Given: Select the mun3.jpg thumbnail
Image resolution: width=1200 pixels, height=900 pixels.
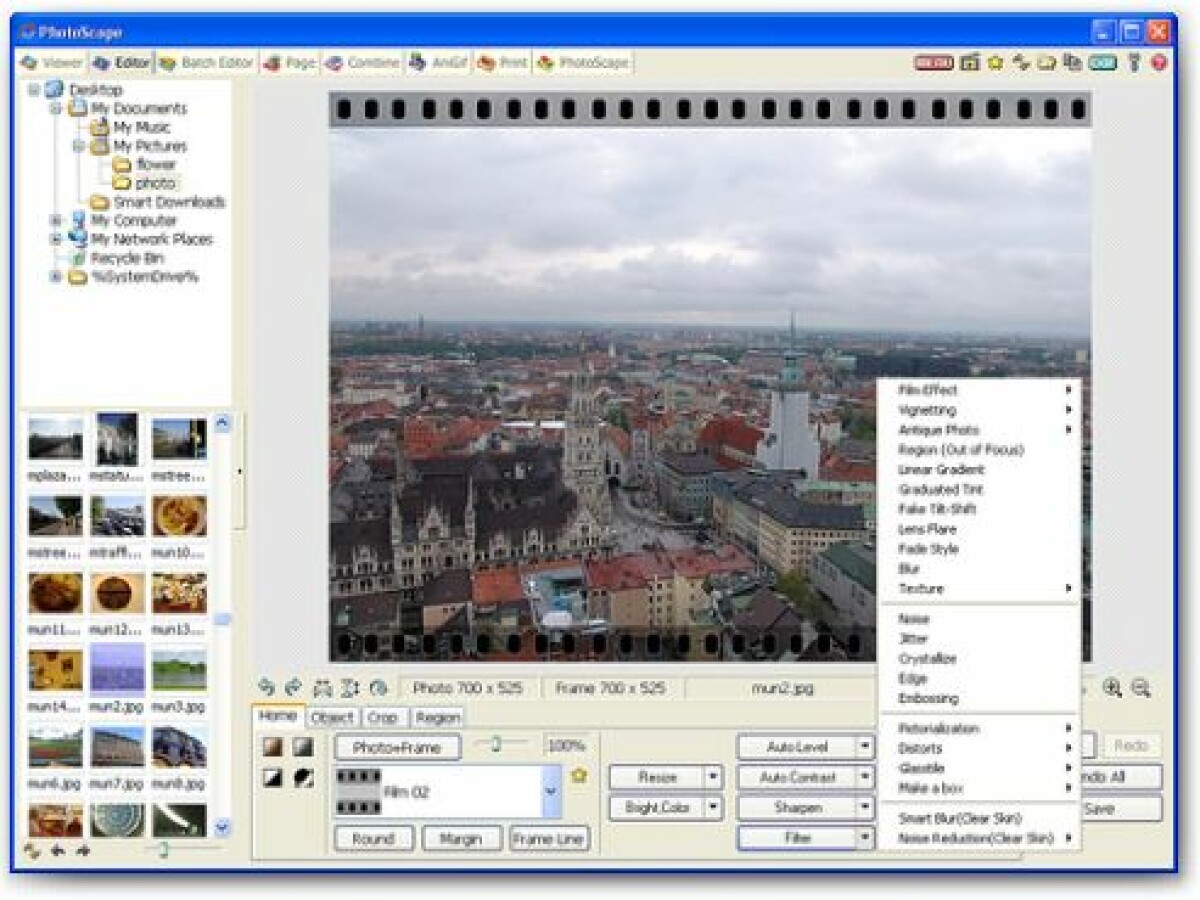Looking at the screenshot, I should coord(179,670).
